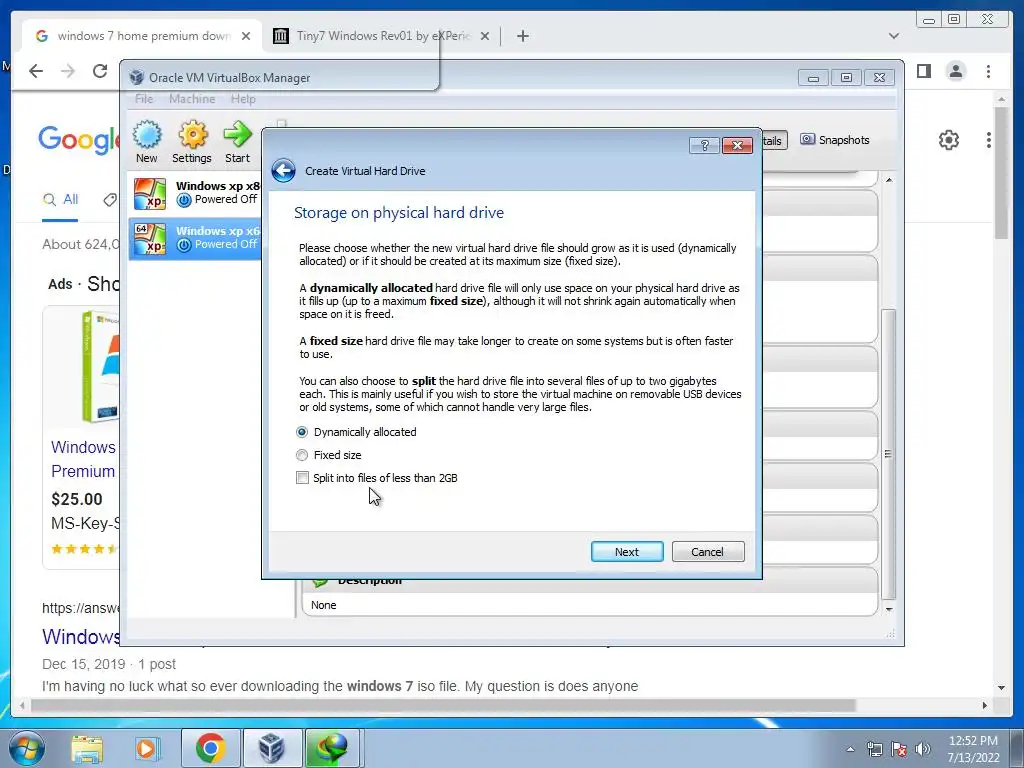Click the VirtualBox details pane scrollbar

click(x=888, y=454)
